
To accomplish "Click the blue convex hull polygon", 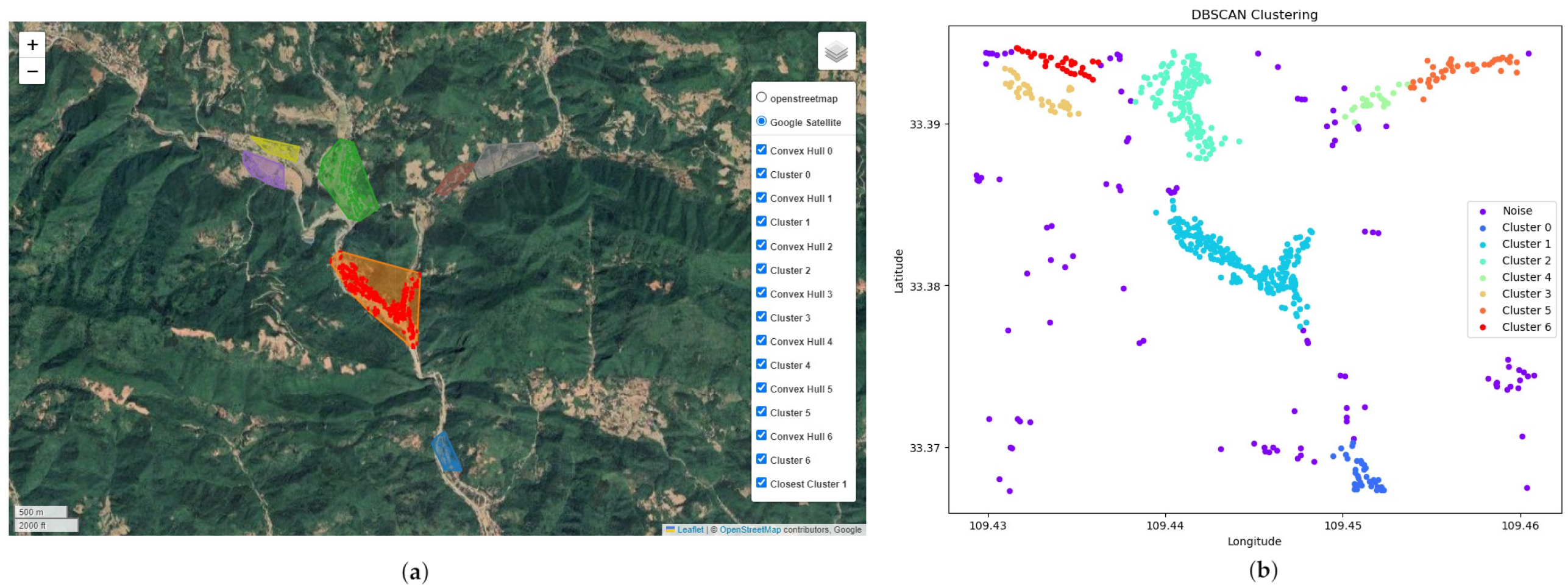I will pos(446,452).
